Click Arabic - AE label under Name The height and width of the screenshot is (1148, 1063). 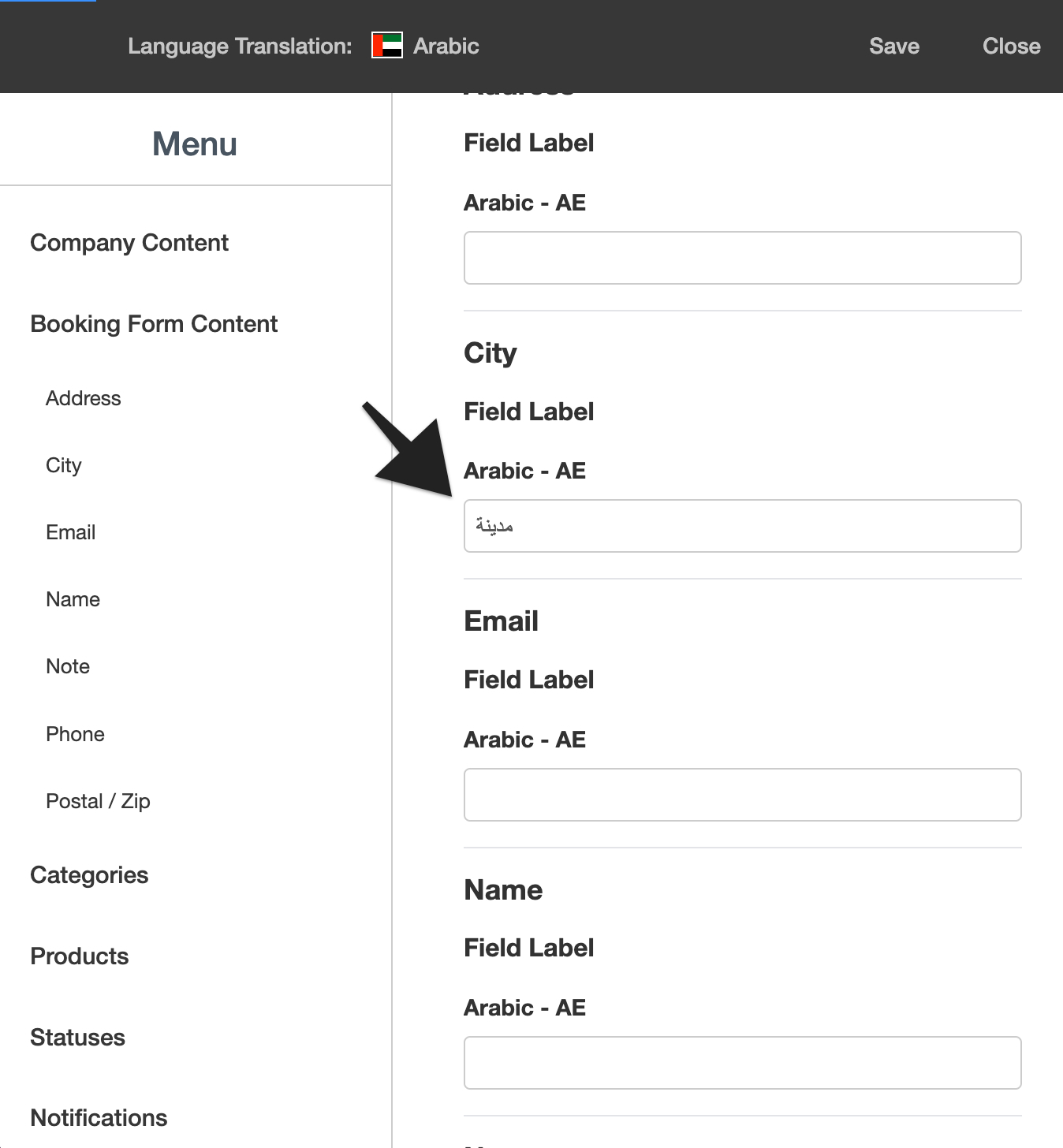click(525, 1008)
